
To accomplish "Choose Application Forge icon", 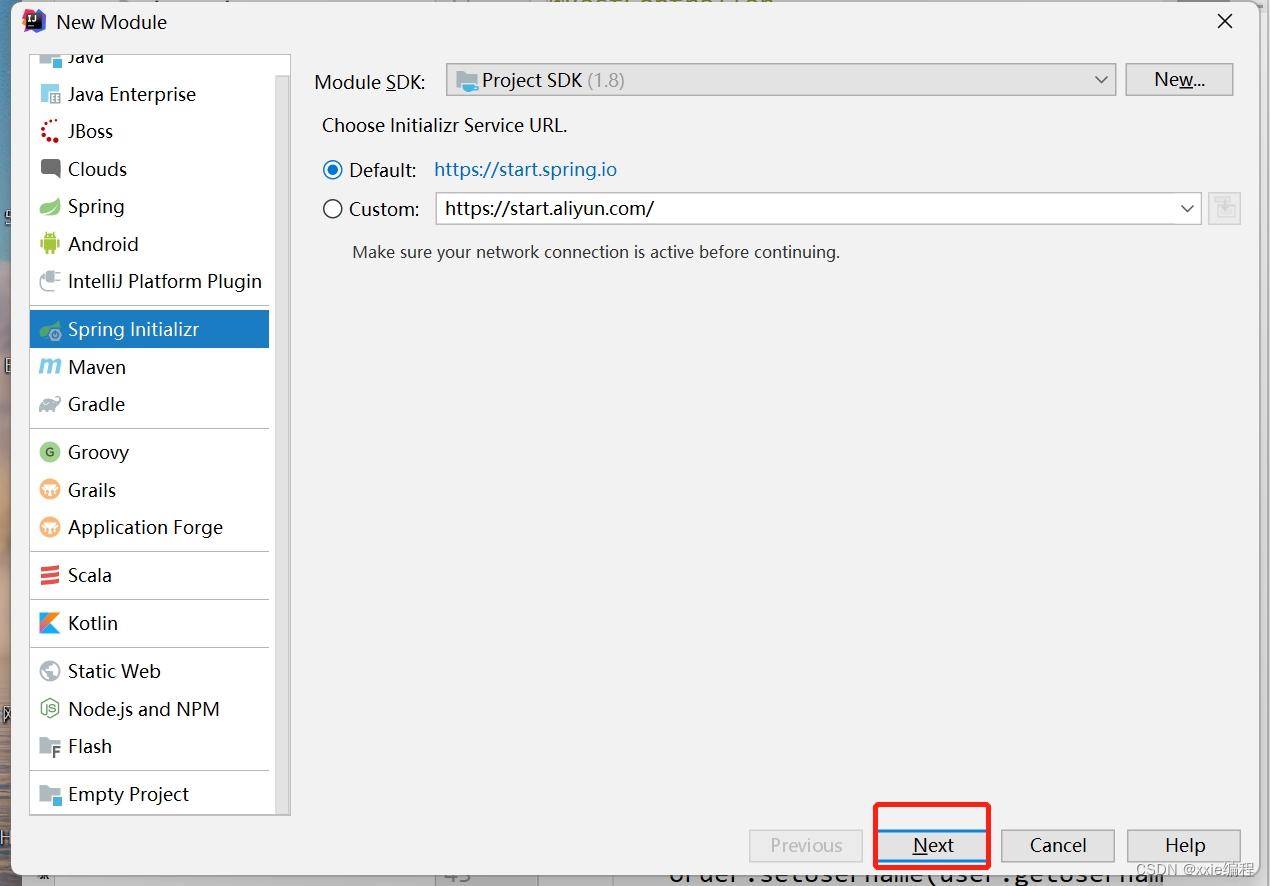I will [x=50, y=527].
